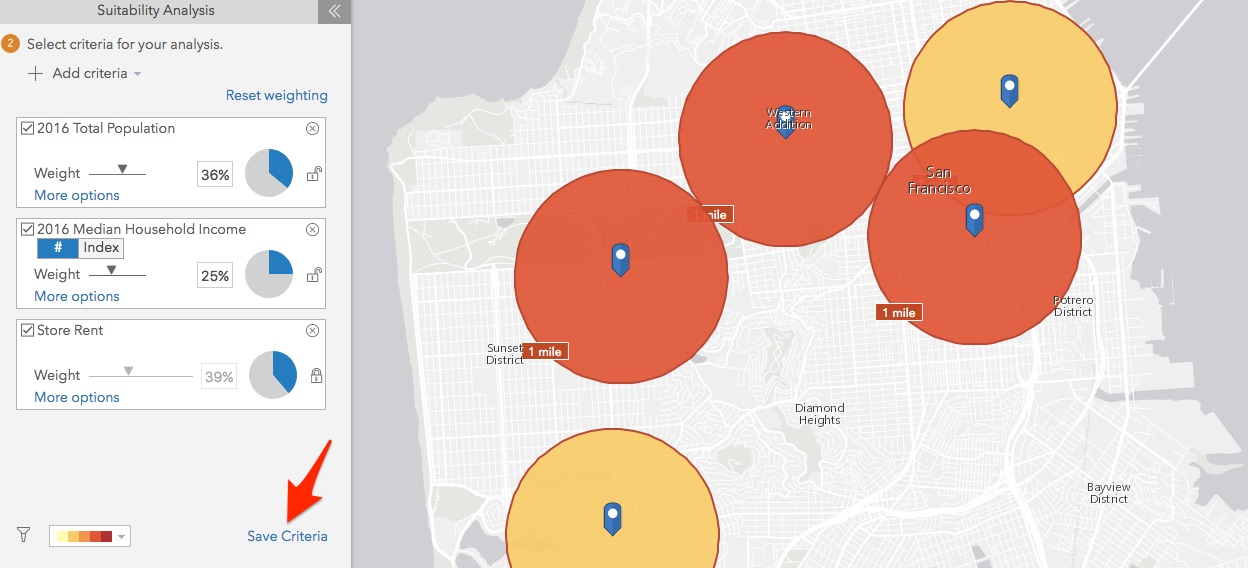Select the bottom yellow site pin
Screen dimensions: 1248x568
coord(613,518)
